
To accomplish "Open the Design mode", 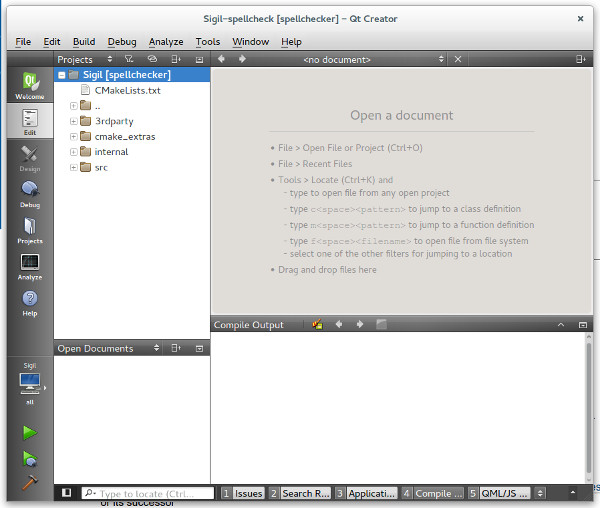I will click(30, 158).
